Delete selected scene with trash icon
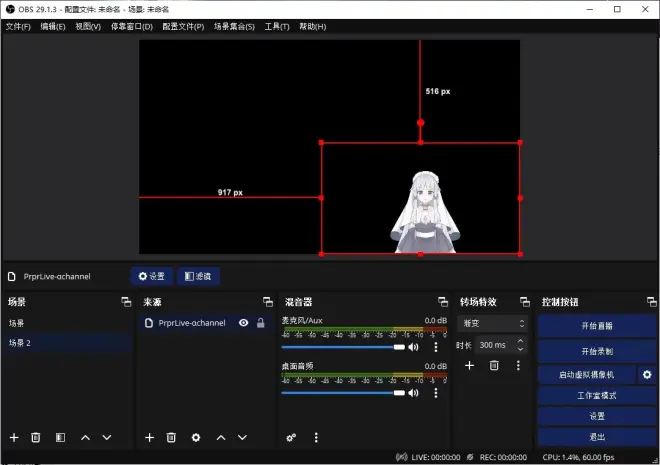Viewport: 660px width, 465px height. tap(36, 438)
